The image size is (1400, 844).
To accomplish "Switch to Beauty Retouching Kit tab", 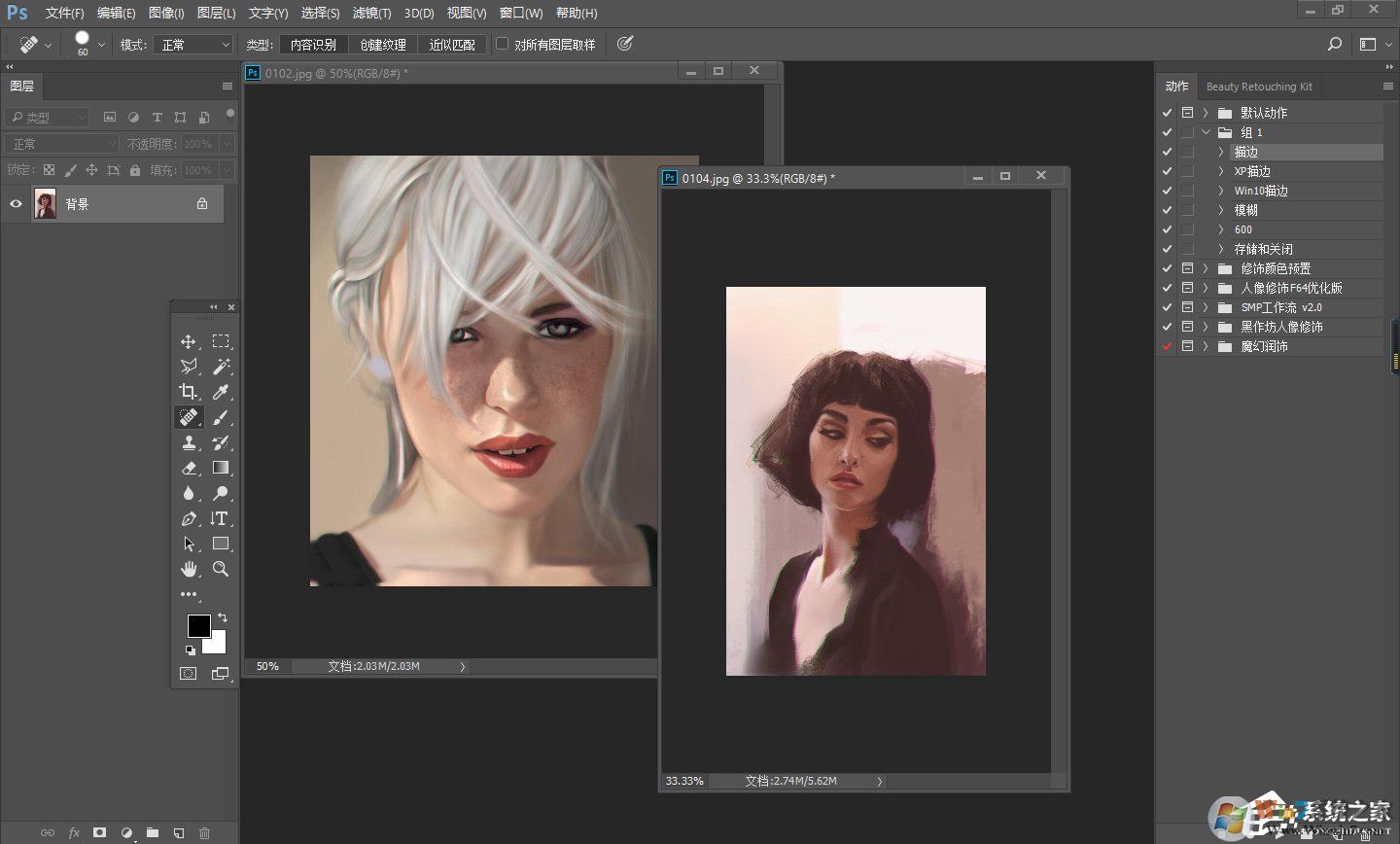I will click(1258, 87).
